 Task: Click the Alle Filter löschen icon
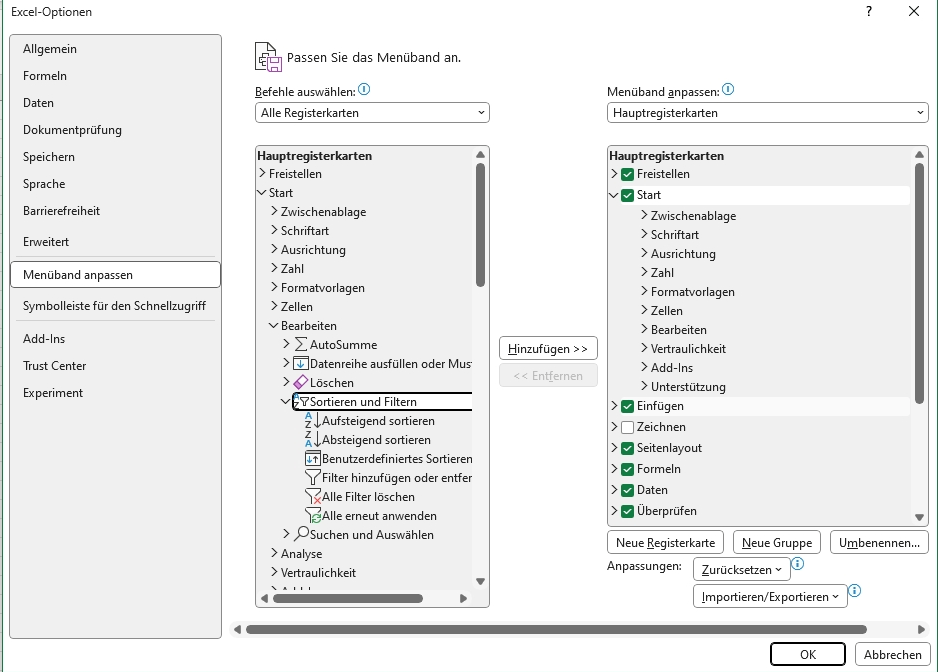click(313, 497)
